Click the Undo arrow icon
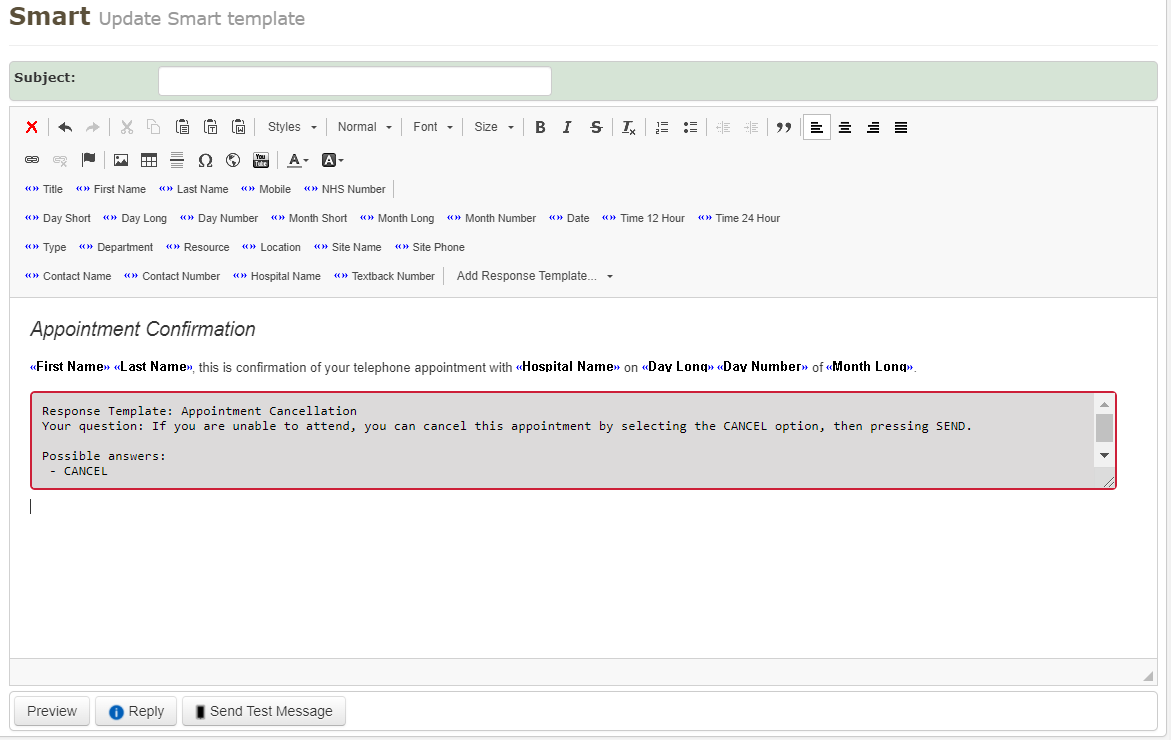 point(65,127)
